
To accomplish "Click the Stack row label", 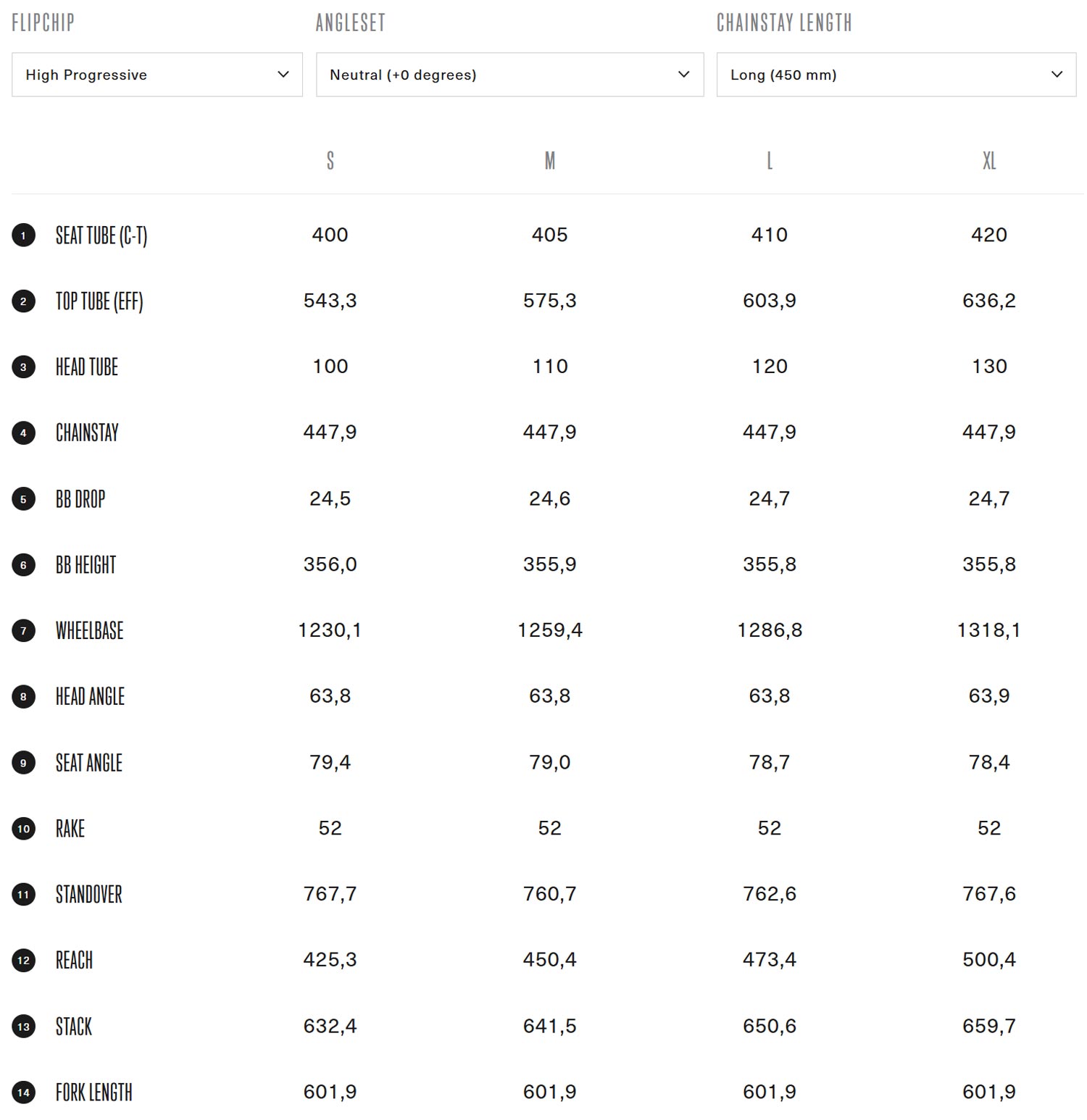I will point(74,1027).
